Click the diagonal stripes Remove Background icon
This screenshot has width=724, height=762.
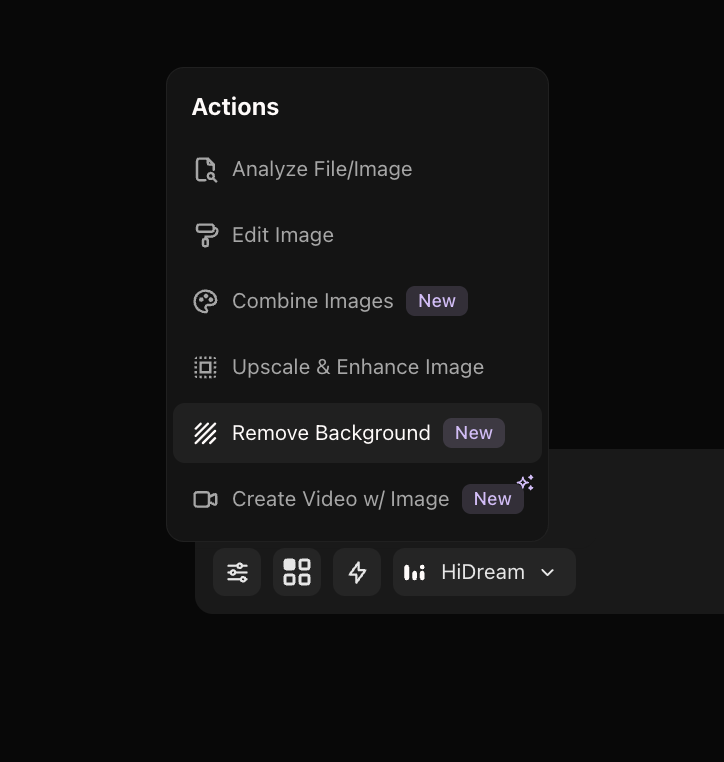(x=206, y=433)
